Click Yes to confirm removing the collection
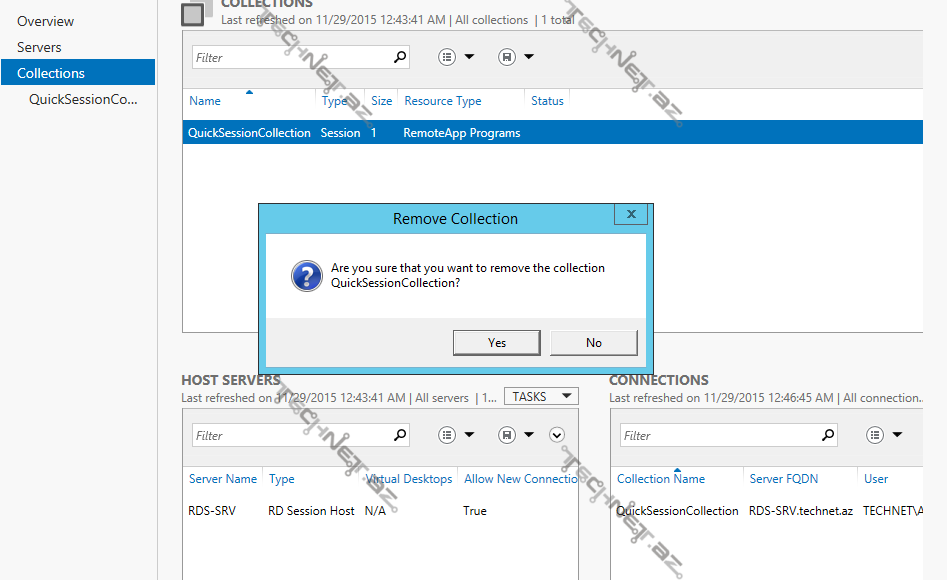947x580 pixels. (497, 343)
